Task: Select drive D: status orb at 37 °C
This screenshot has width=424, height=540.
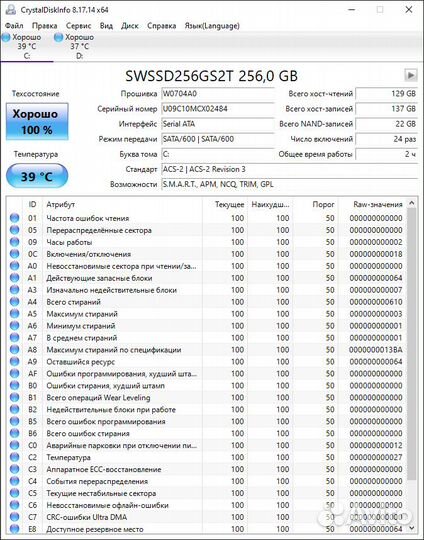Action: pos(59,37)
